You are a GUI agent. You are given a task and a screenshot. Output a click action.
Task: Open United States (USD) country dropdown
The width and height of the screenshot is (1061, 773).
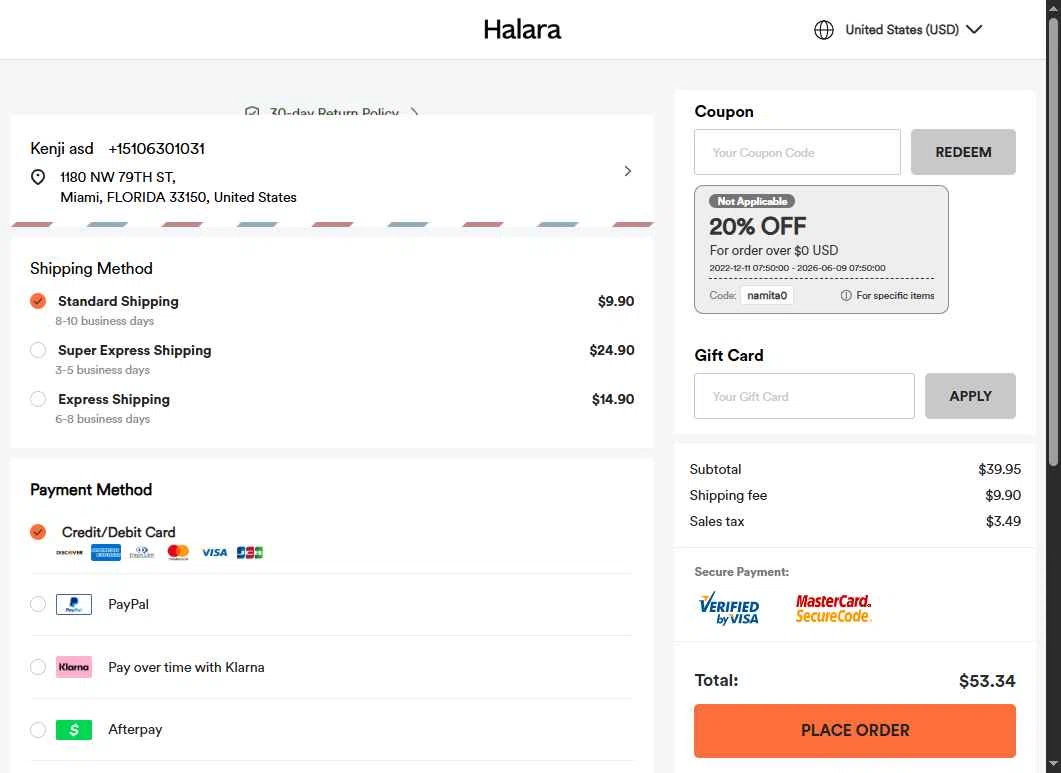click(900, 30)
